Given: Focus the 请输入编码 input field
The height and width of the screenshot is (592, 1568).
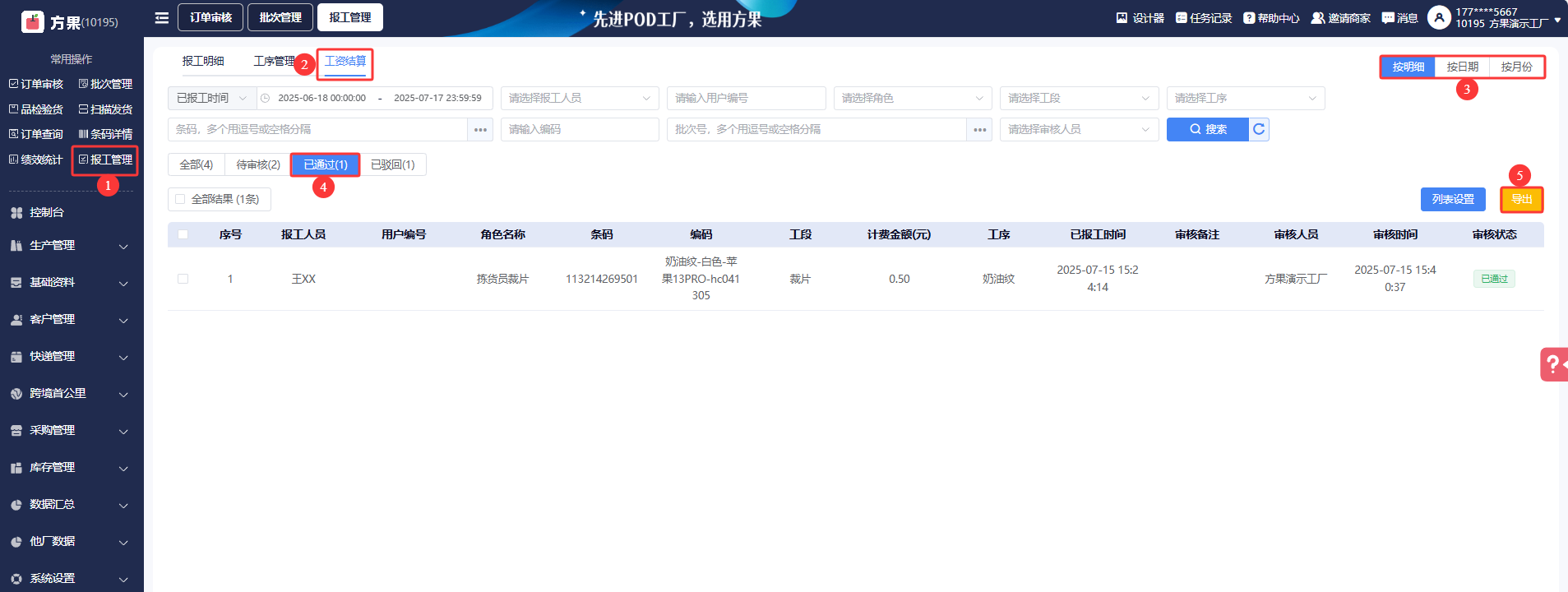Looking at the screenshot, I should tap(580, 129).
